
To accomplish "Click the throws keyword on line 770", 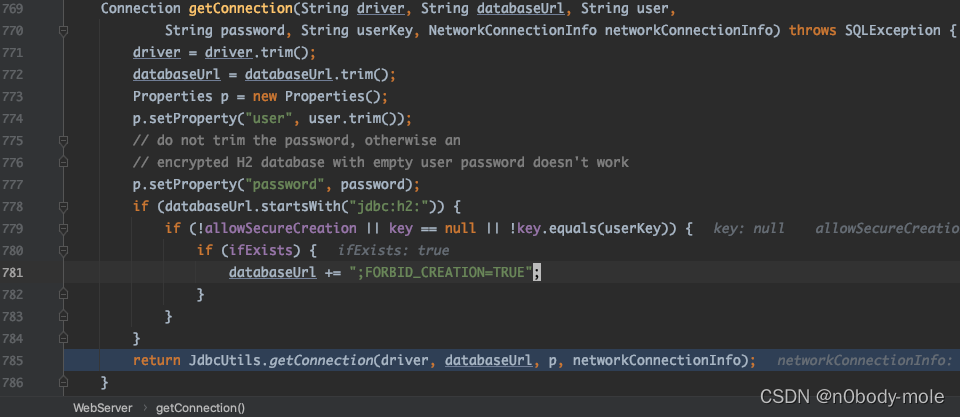I will coord(812,31).
